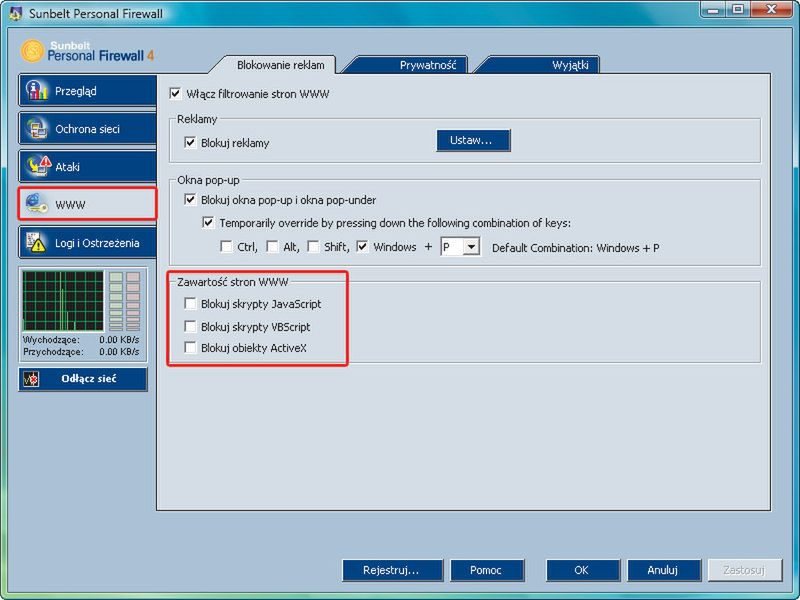Viewport: 800px width, 600px height.
Task: Enable Blokuj obiekty ActiveX
Action: pos(190,348)
